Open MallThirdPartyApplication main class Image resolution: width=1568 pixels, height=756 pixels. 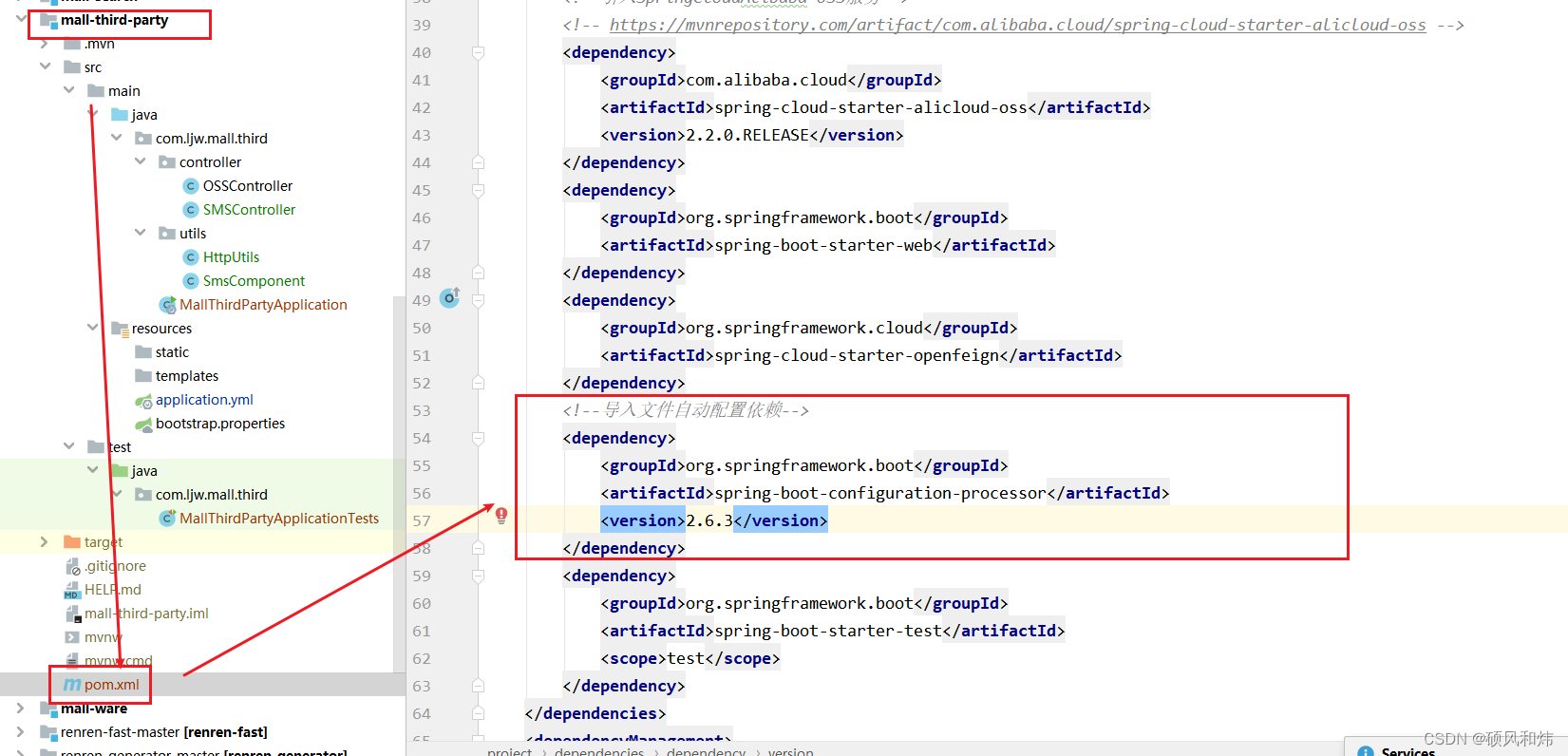point(263,305)
